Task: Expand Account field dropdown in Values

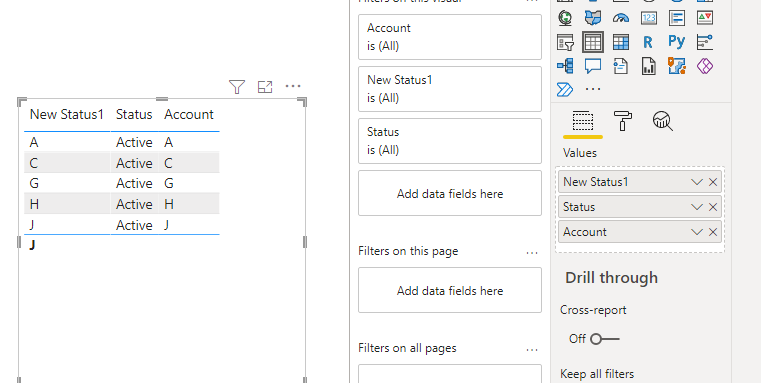Action: point(697,232)
